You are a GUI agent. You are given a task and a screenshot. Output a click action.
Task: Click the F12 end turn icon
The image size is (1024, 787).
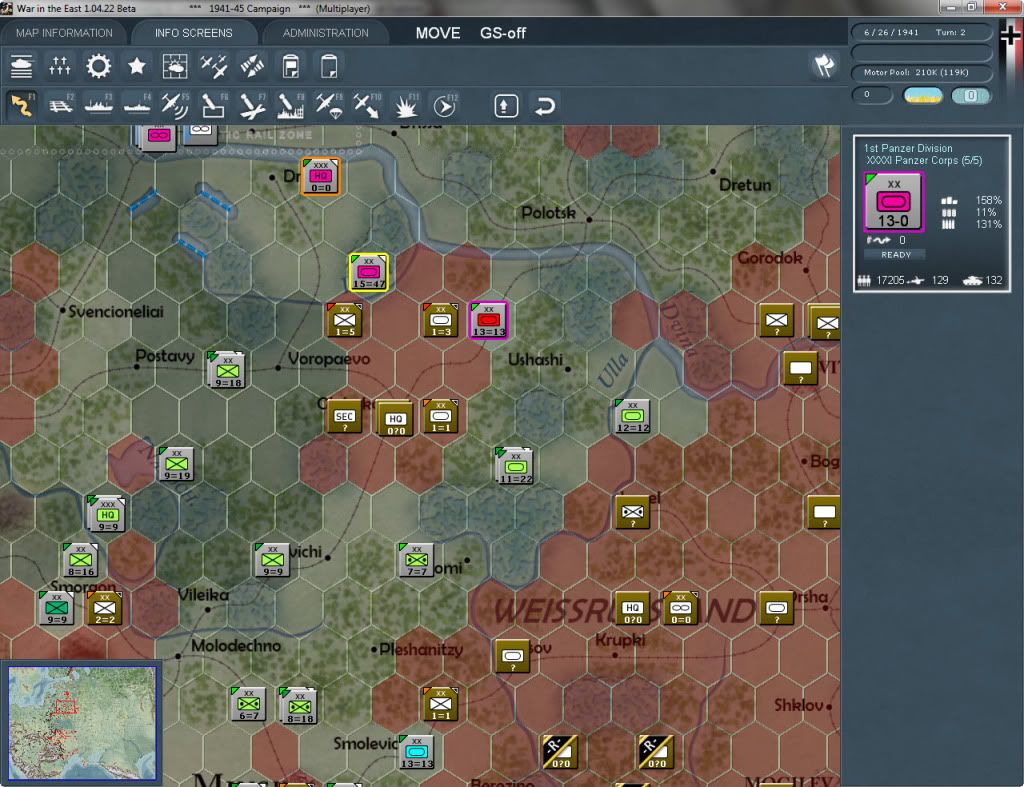[x=445, y=105]
